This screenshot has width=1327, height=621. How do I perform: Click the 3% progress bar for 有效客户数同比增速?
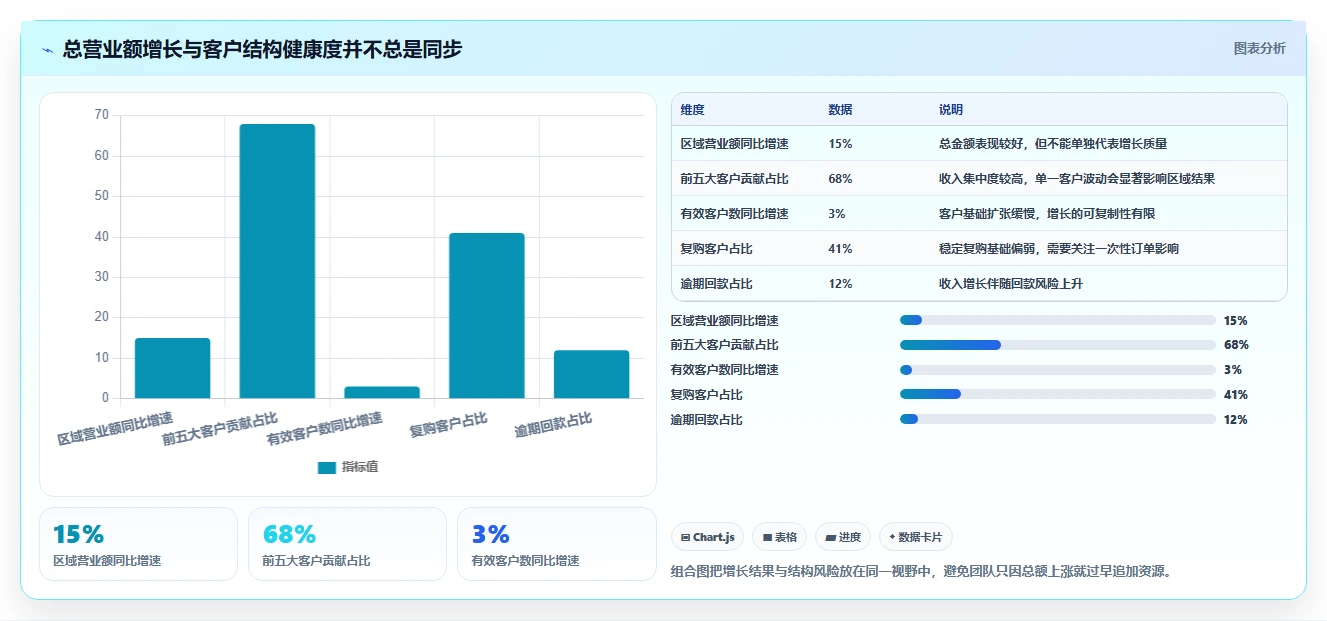[1058, 370]
